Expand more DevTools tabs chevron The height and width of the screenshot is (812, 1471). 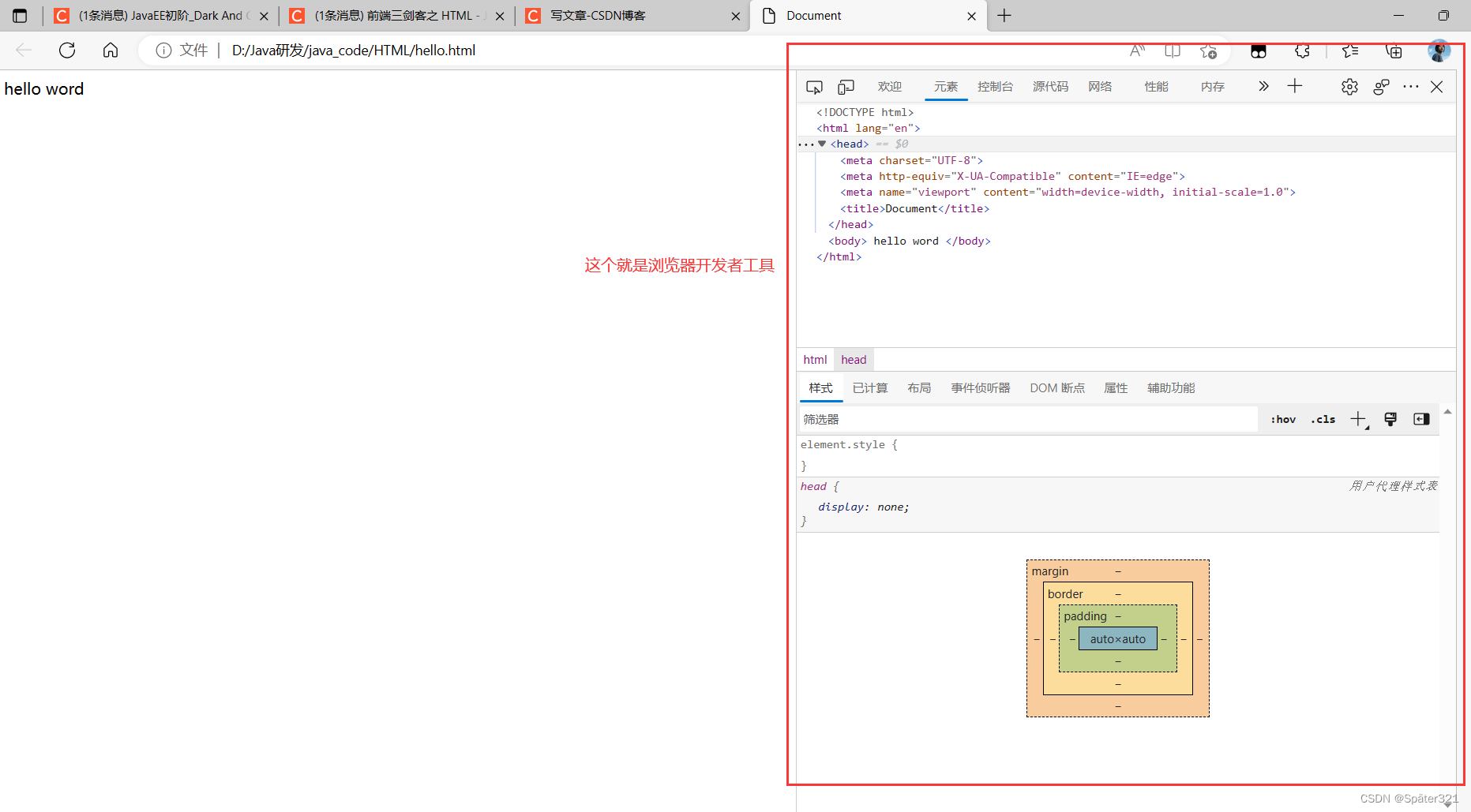(1263, 87)
